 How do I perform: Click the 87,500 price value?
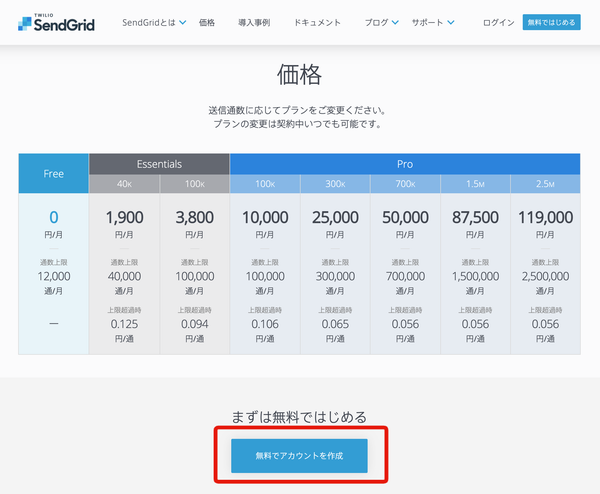point(475,218)
